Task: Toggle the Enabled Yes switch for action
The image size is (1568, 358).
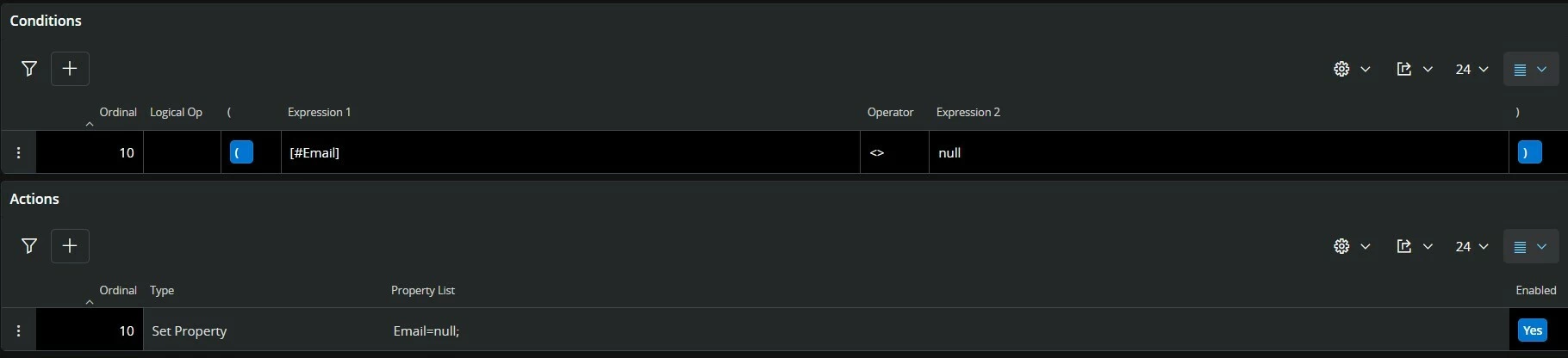Action: click(1532, 330)
